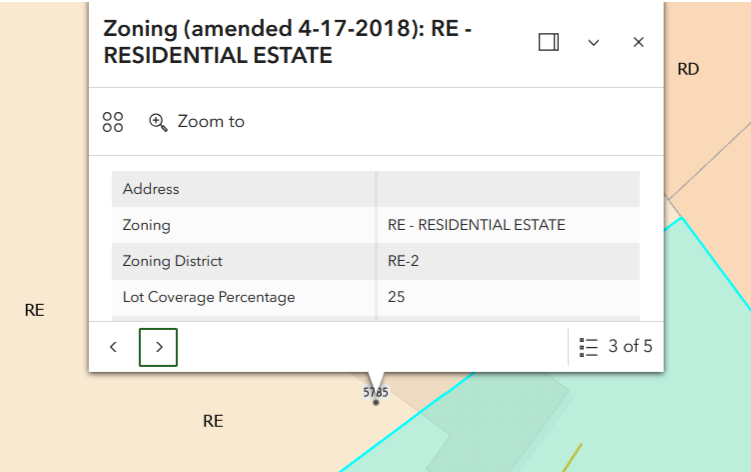Collapse the popup with the chevron

[593, 43]
